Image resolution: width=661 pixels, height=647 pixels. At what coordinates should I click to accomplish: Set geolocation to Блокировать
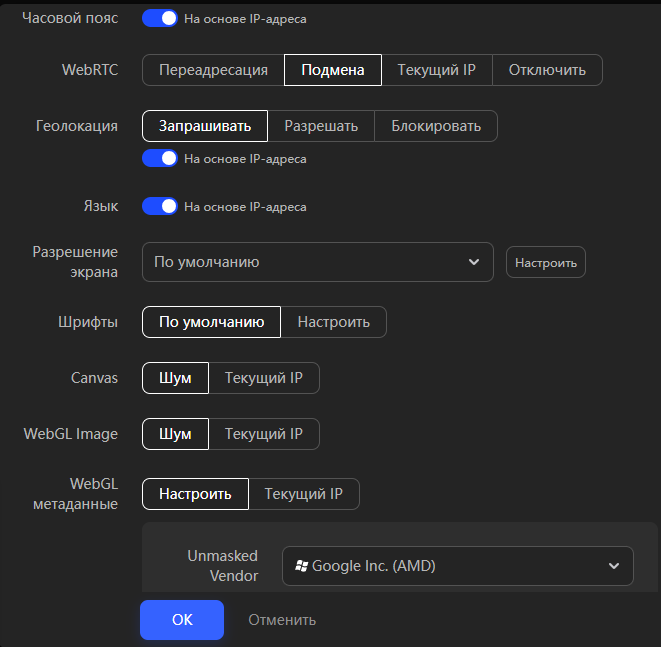click(436, 126)
